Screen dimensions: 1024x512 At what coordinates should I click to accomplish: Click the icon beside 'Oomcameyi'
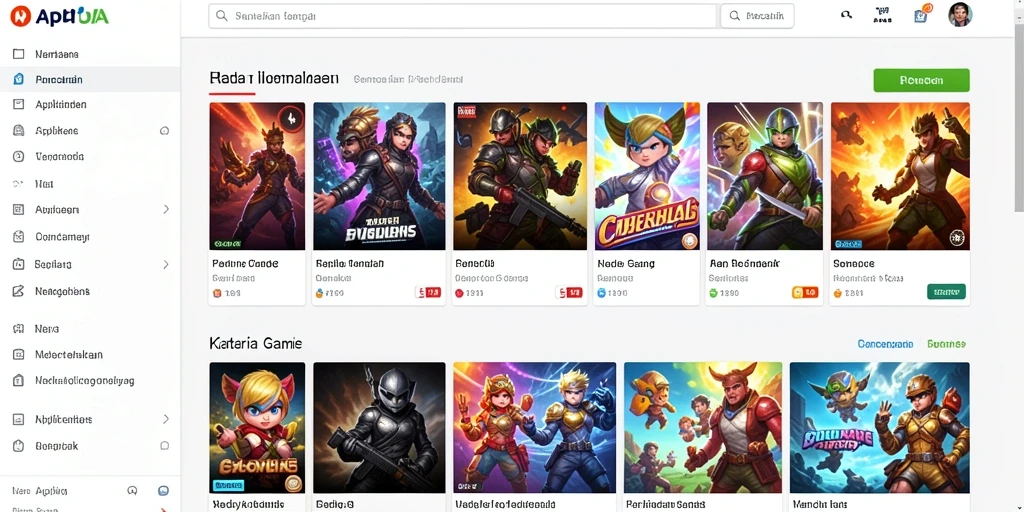(x=18, y=237)
